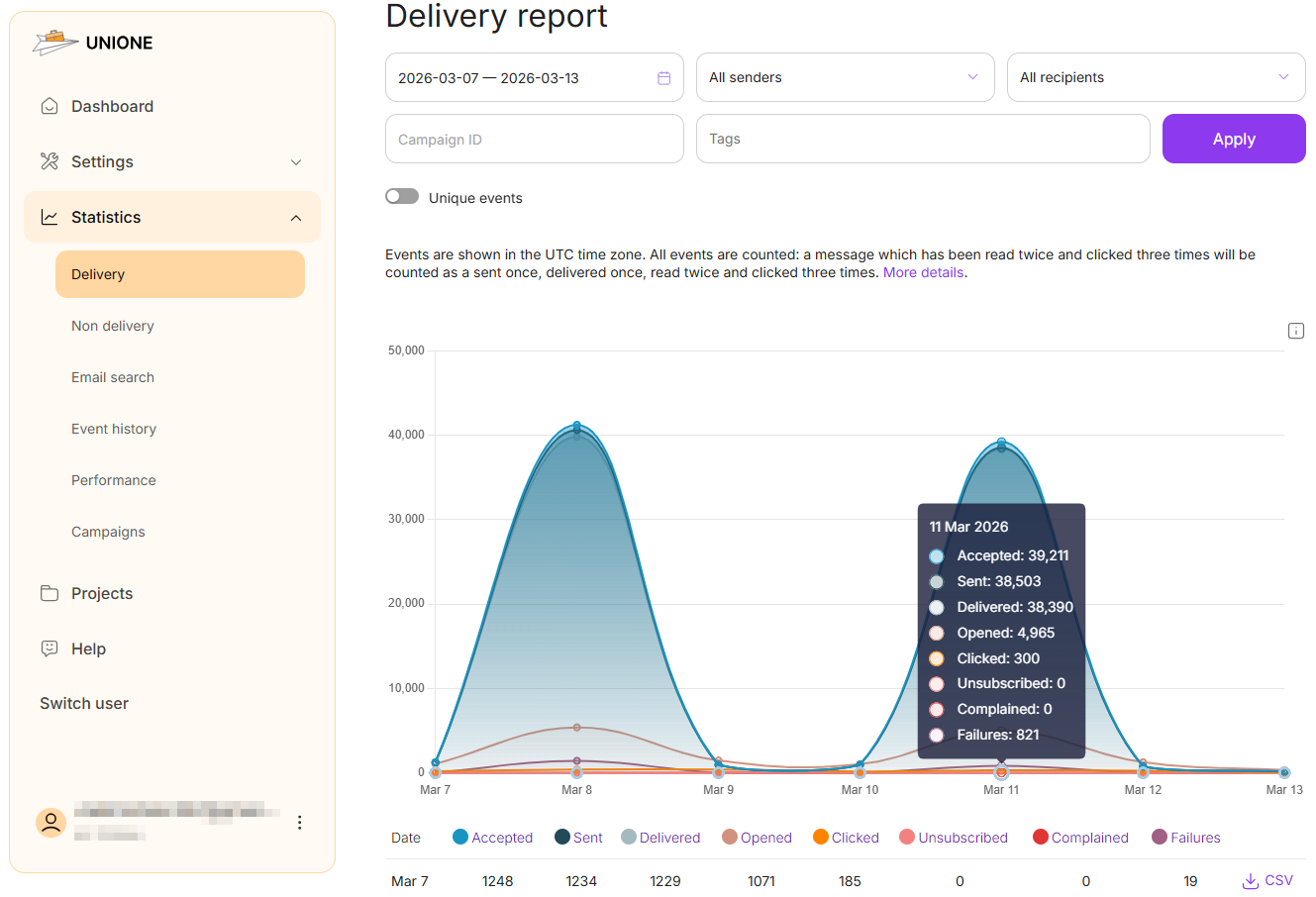Follow the More details link

pos(922,271)
